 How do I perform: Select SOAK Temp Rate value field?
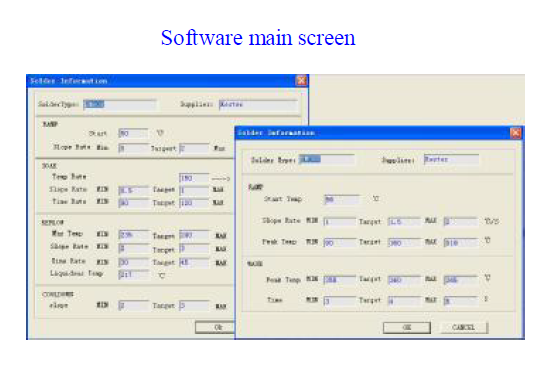coord(194,178)
